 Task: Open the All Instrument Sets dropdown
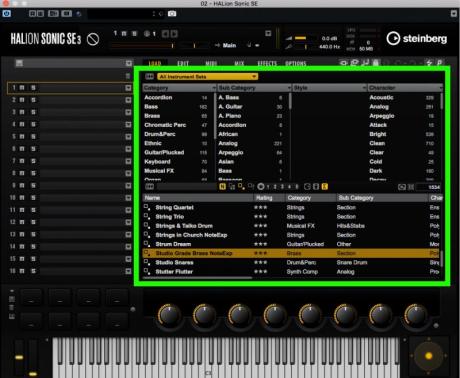point(207,77)
